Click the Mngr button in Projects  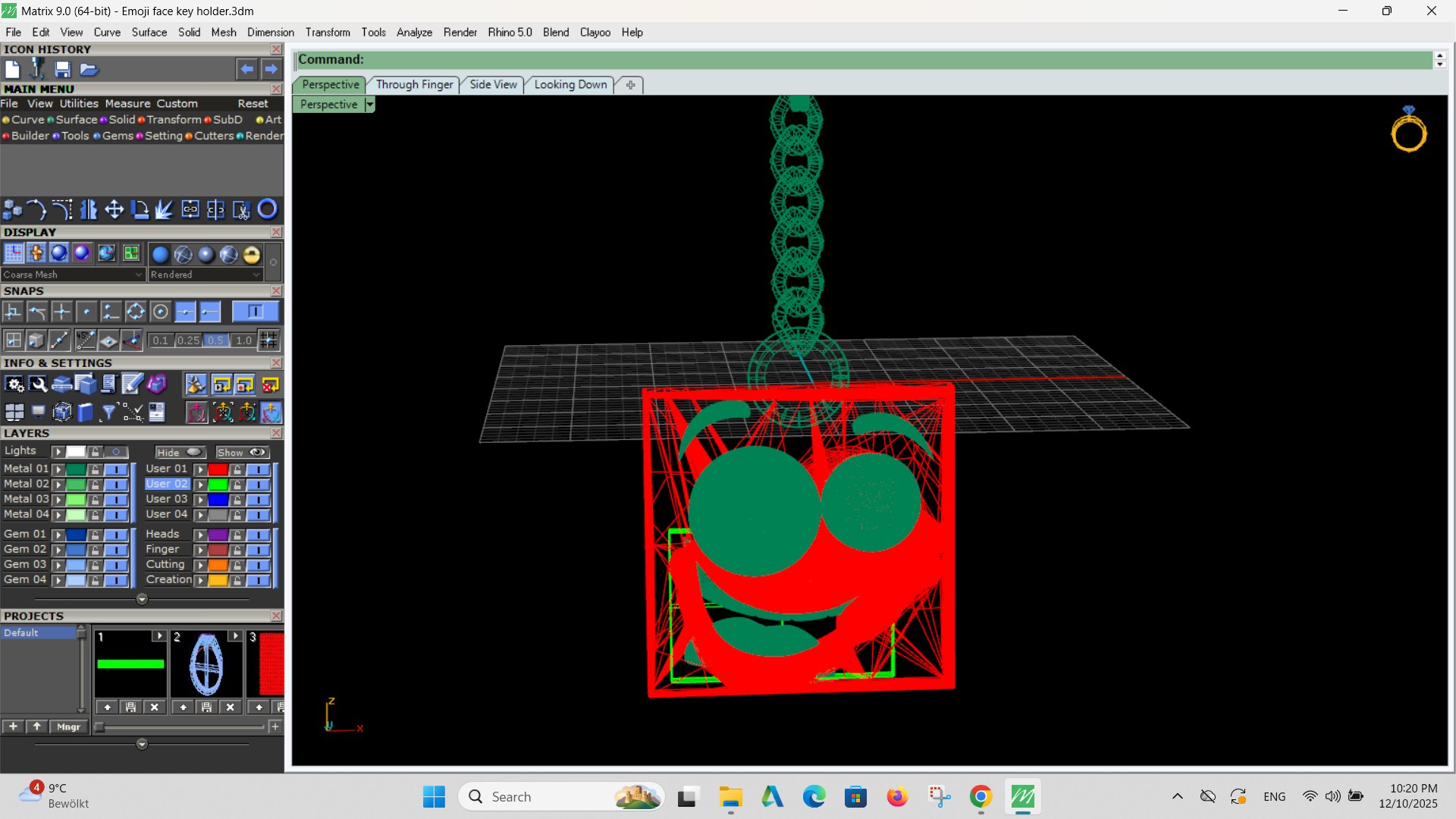click(x=68, y=726)
